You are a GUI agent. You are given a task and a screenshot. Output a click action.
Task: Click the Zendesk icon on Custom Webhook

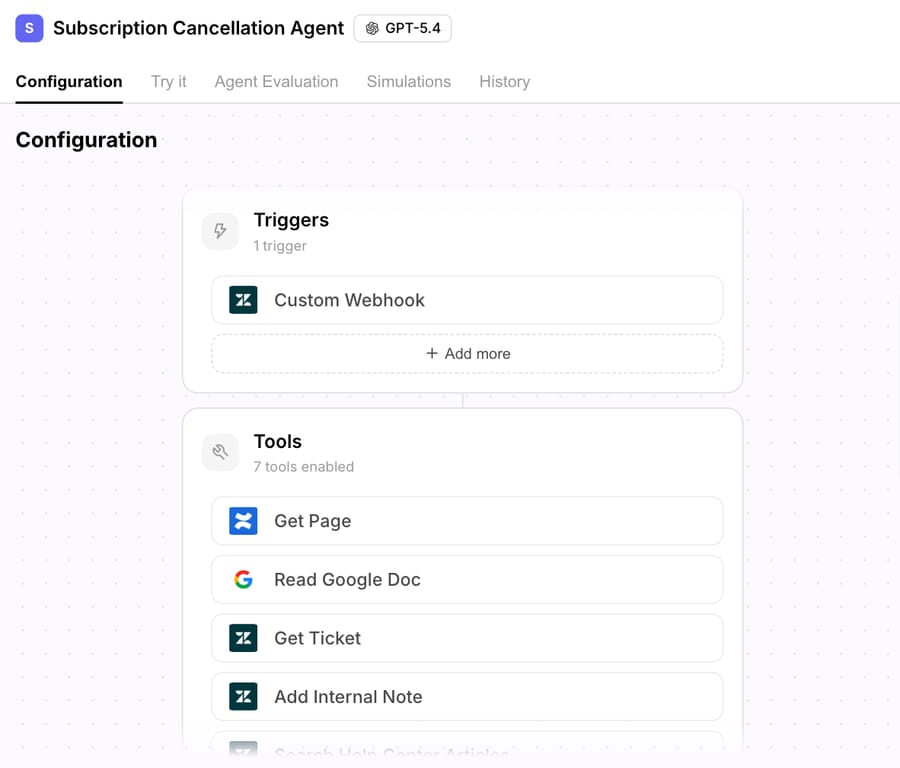(x=243, y=300)
